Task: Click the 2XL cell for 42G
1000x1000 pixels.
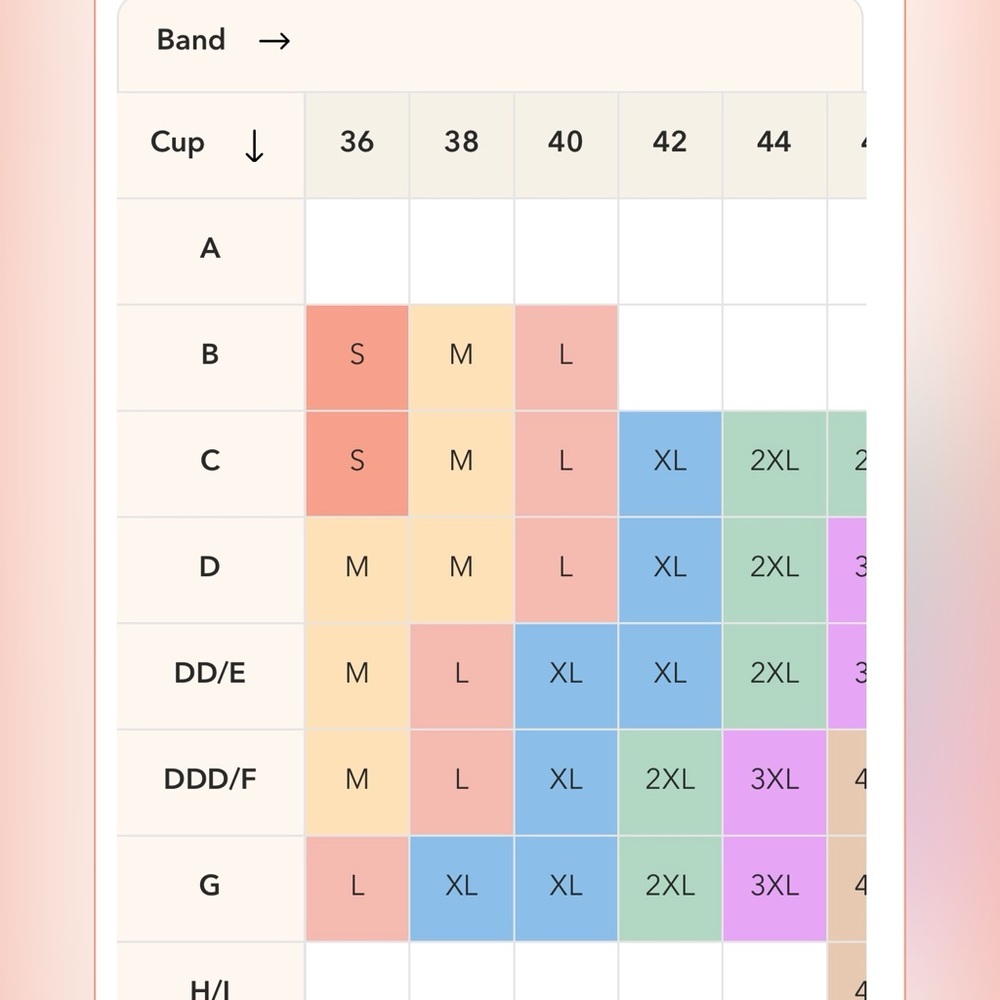Action: [669, 885]
